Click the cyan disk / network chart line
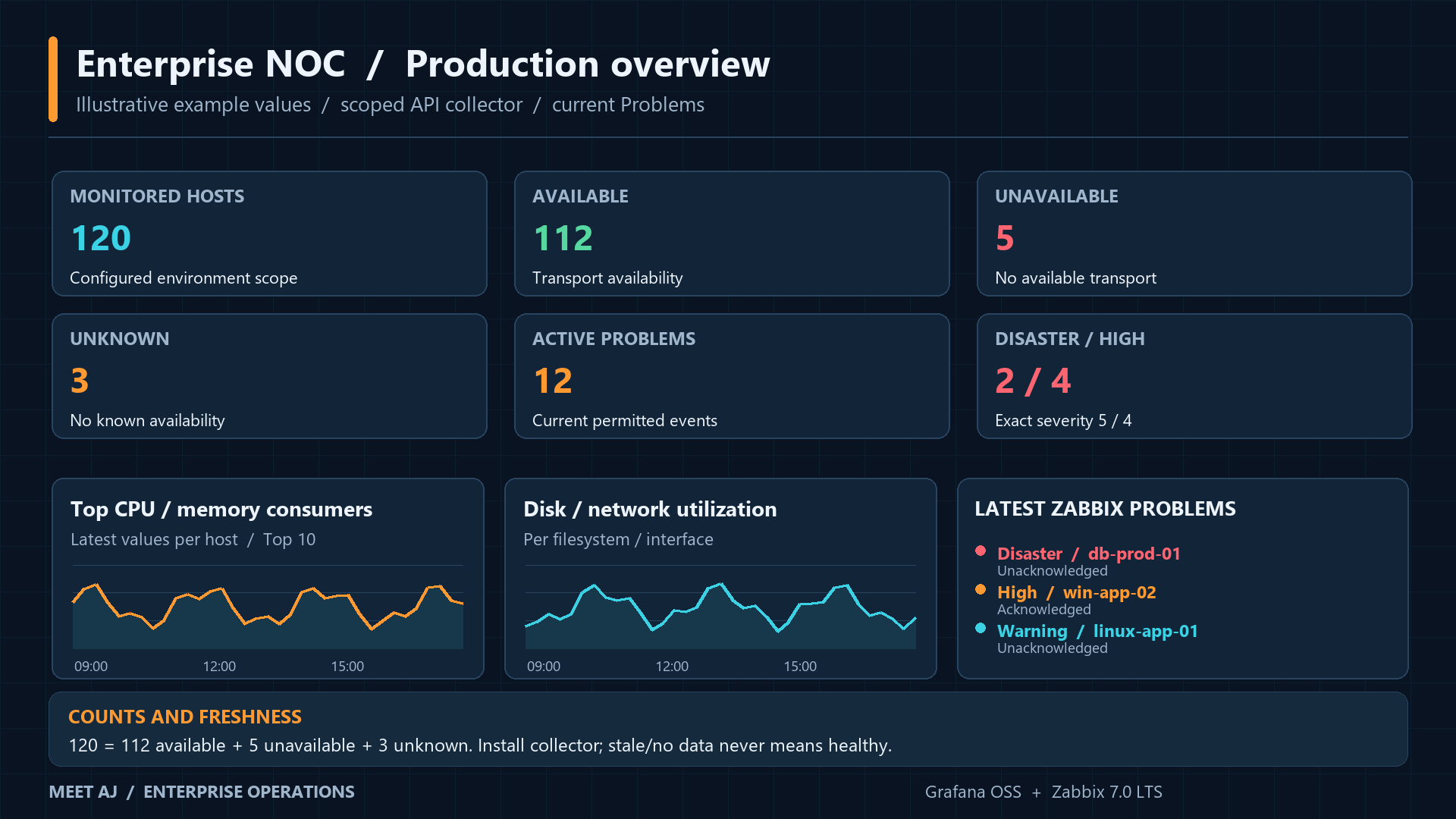Viewport: 1456px width, 819px height. pos(720,607)
